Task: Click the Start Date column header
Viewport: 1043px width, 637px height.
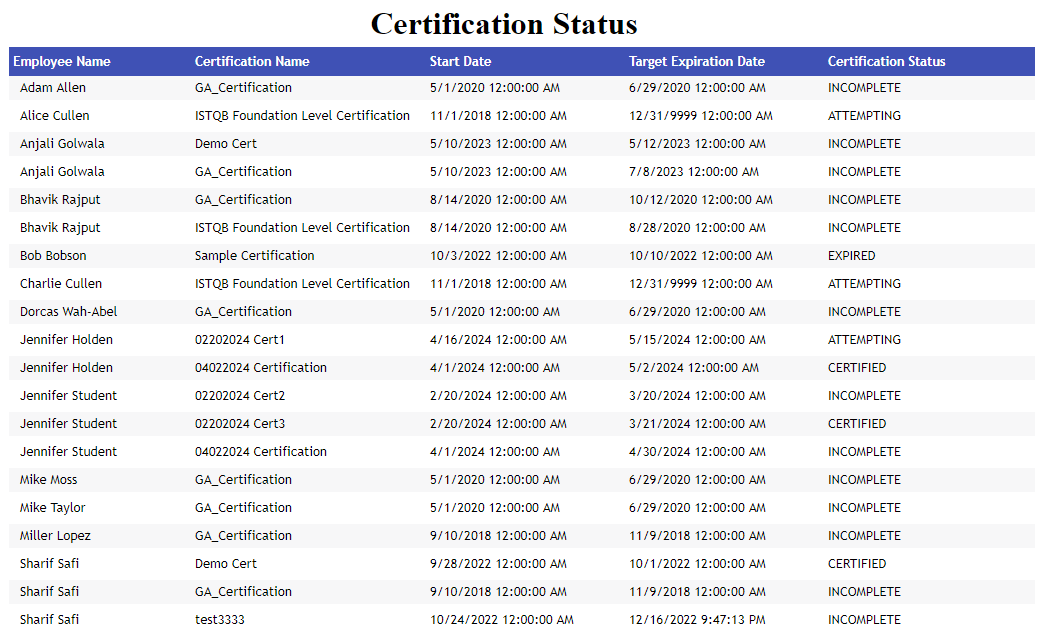Action: pos(460,62)
